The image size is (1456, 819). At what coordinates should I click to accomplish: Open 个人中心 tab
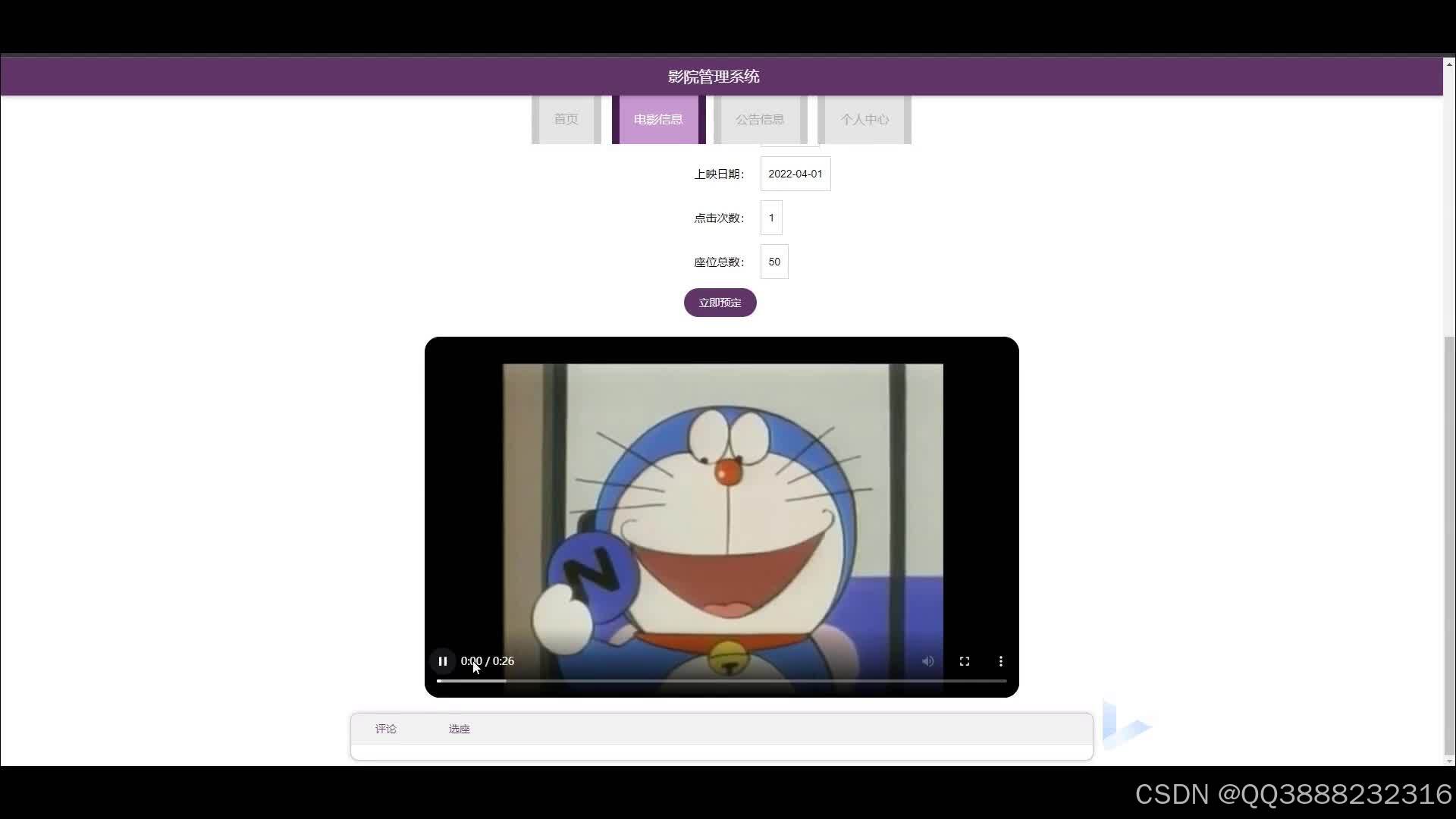point(864,119)
